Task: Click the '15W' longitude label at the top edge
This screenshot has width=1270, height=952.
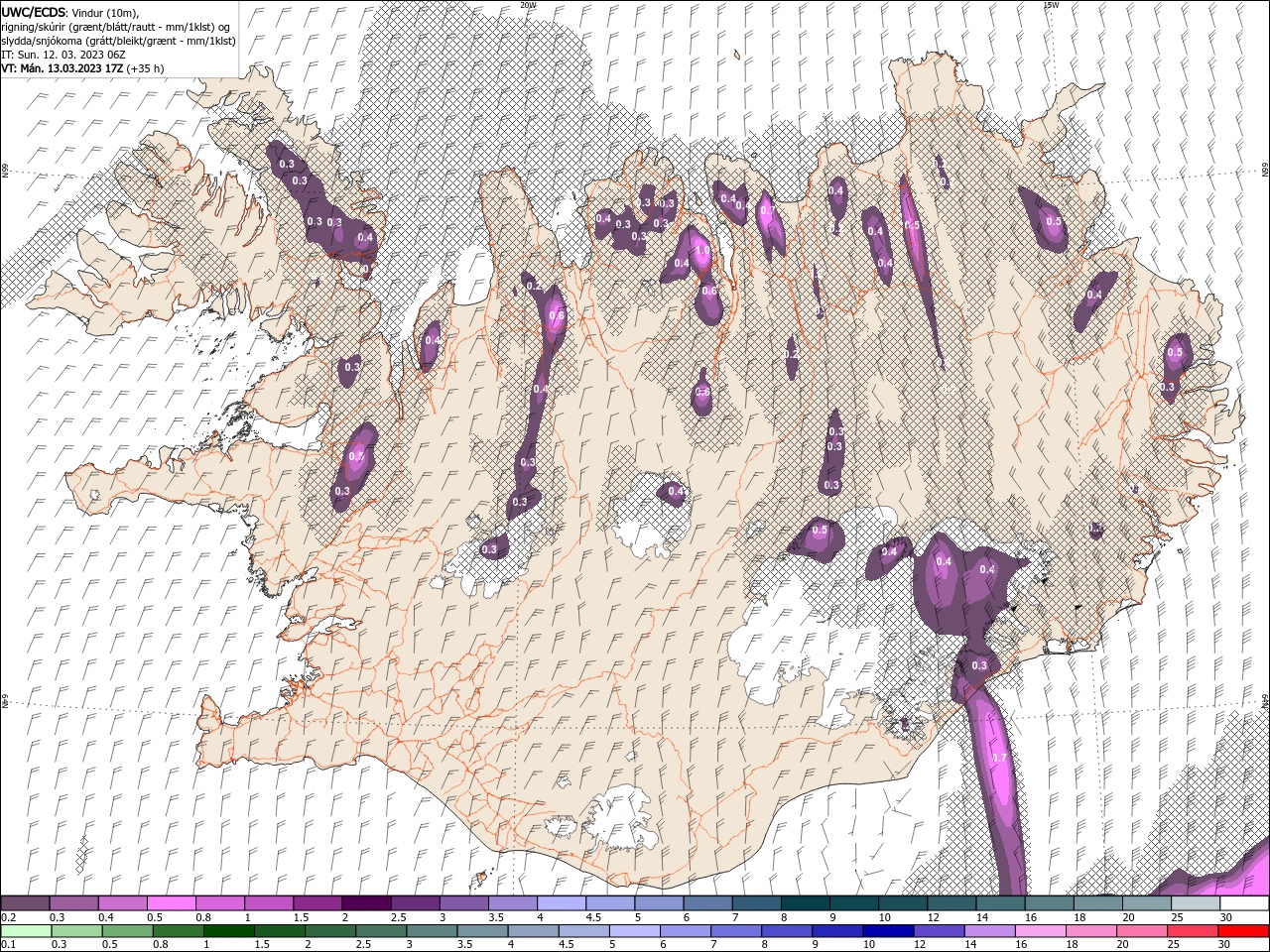Action: coord(1051,5)
